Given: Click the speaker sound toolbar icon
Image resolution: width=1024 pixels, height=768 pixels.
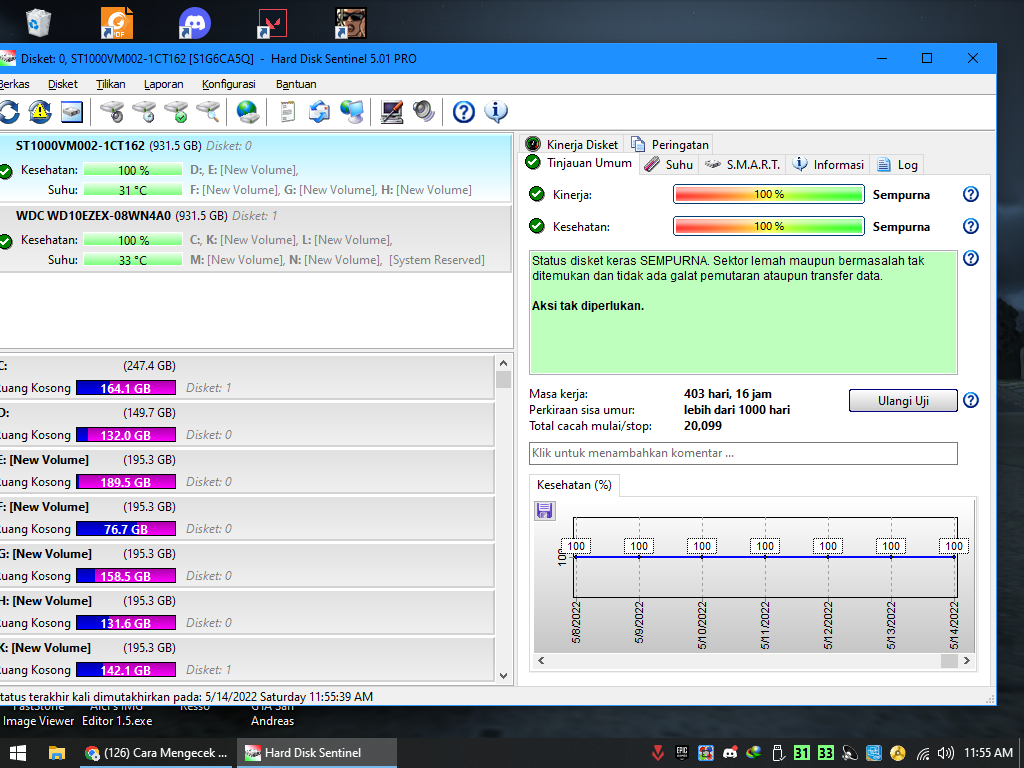Looking at the screenshot, I should pos(424,112).
